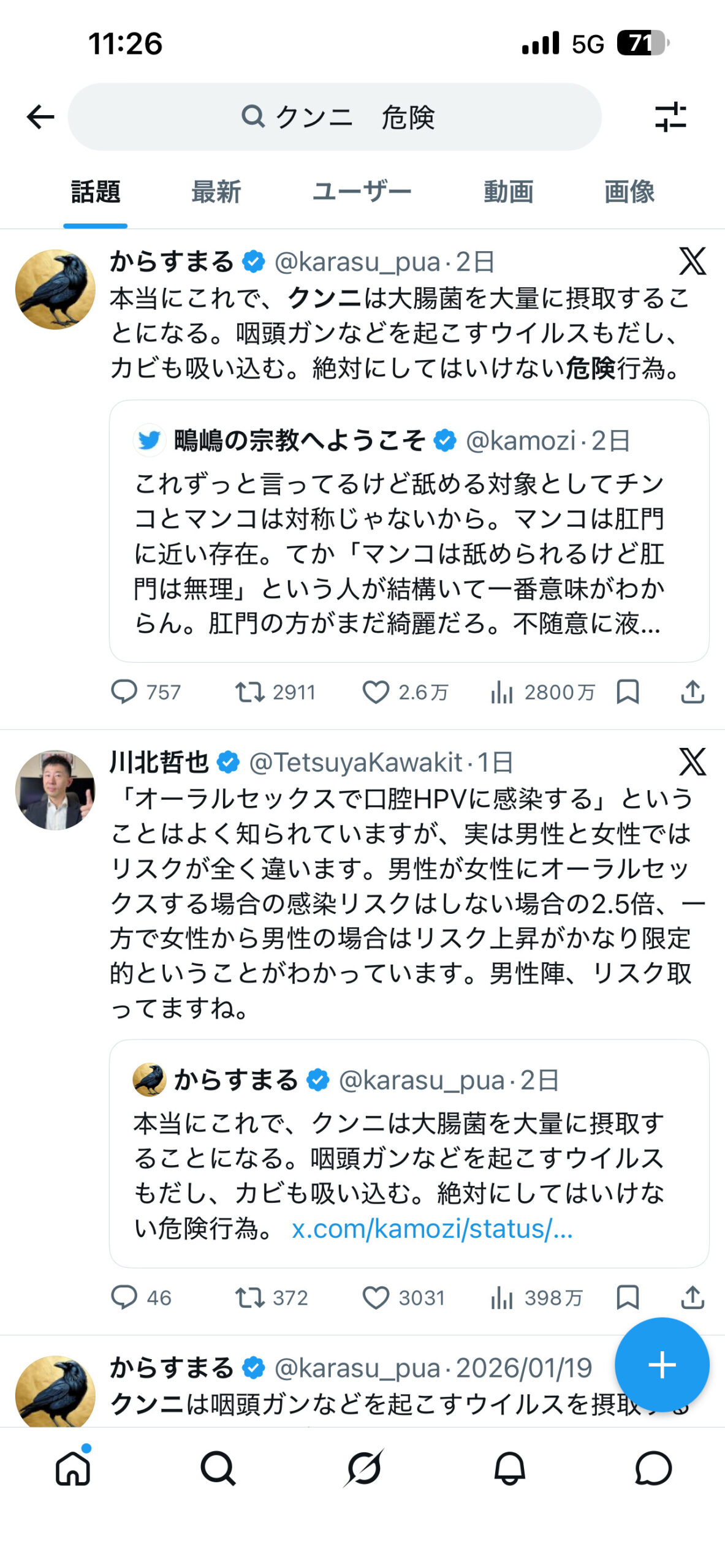This screenshot has width=725, height=1568.
Task: Open notifications bell in bottom bar
Action: point(509,1468)
